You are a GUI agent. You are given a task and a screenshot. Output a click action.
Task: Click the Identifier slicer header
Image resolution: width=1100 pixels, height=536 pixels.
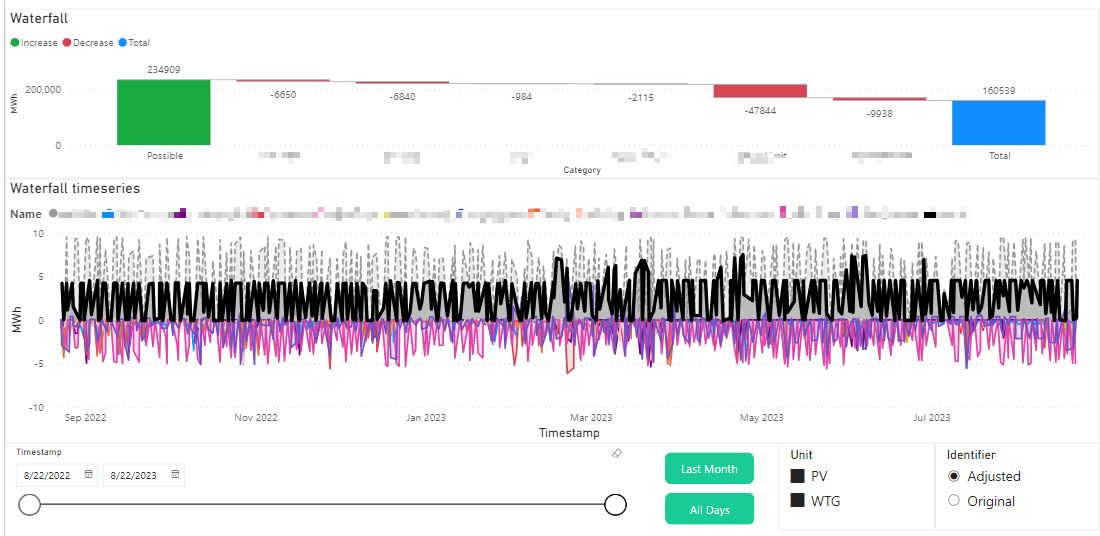tap(971, 455)
